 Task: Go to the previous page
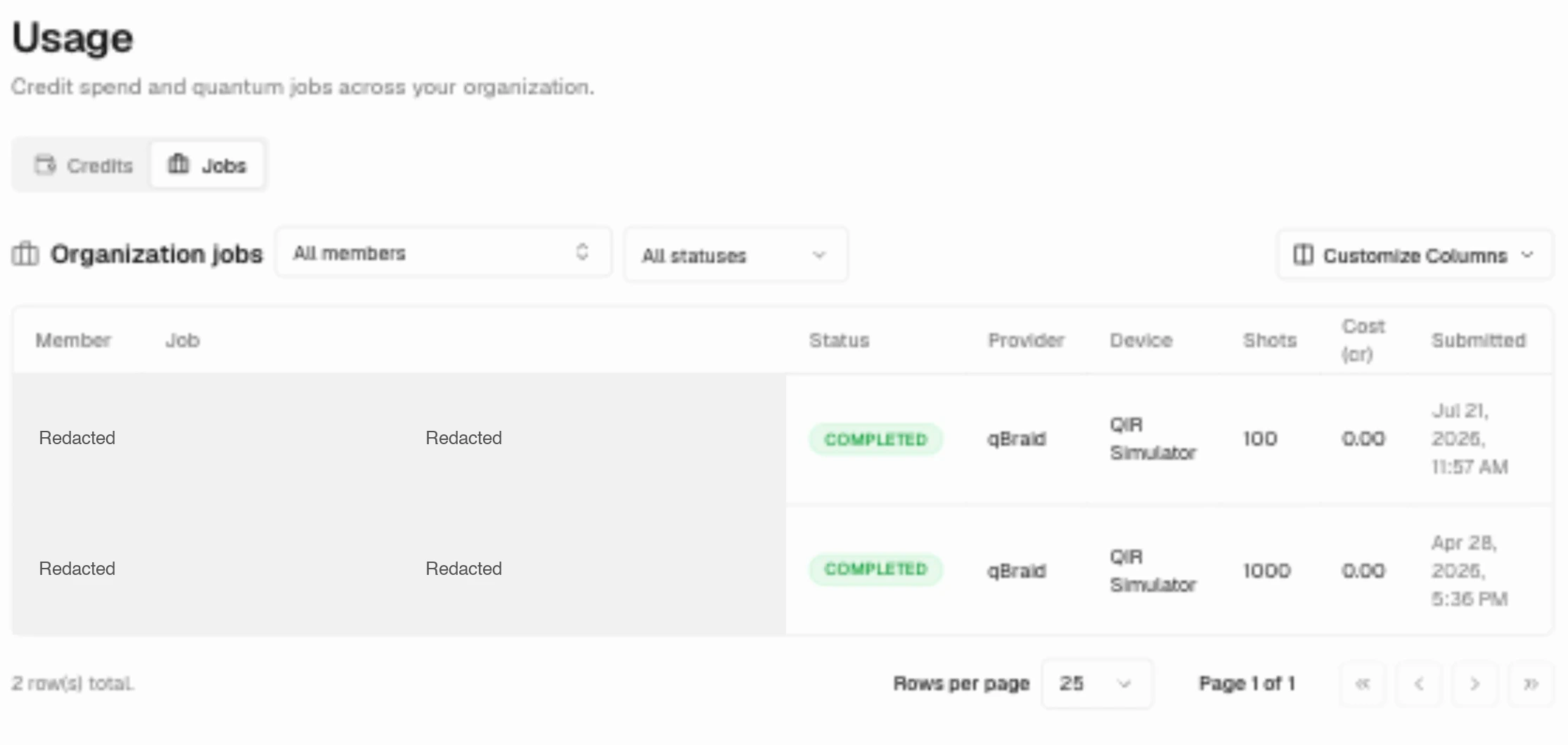[1419, 683]
